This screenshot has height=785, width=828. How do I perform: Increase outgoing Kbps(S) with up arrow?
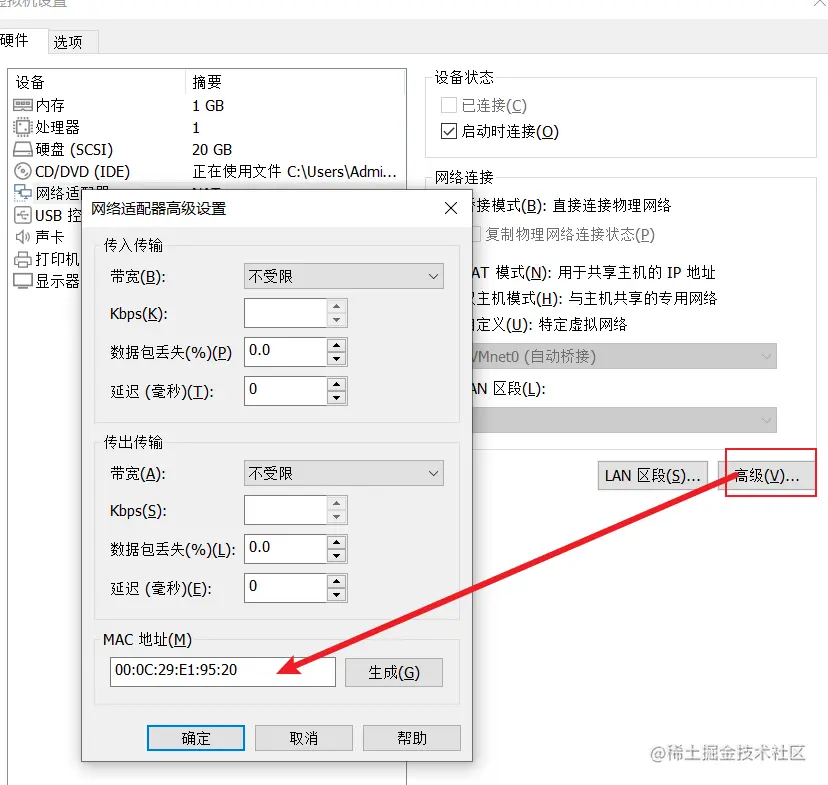[336, 503]
